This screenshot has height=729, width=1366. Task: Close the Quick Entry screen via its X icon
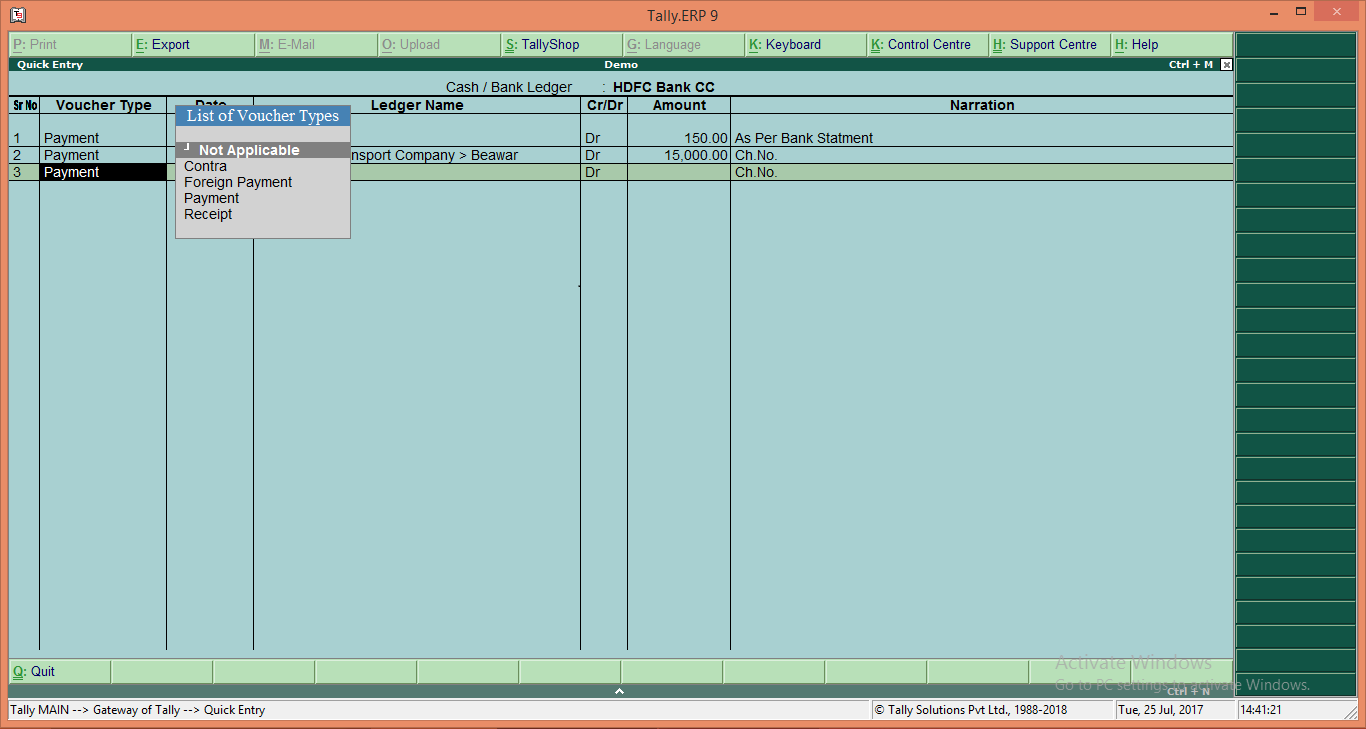1226,64
